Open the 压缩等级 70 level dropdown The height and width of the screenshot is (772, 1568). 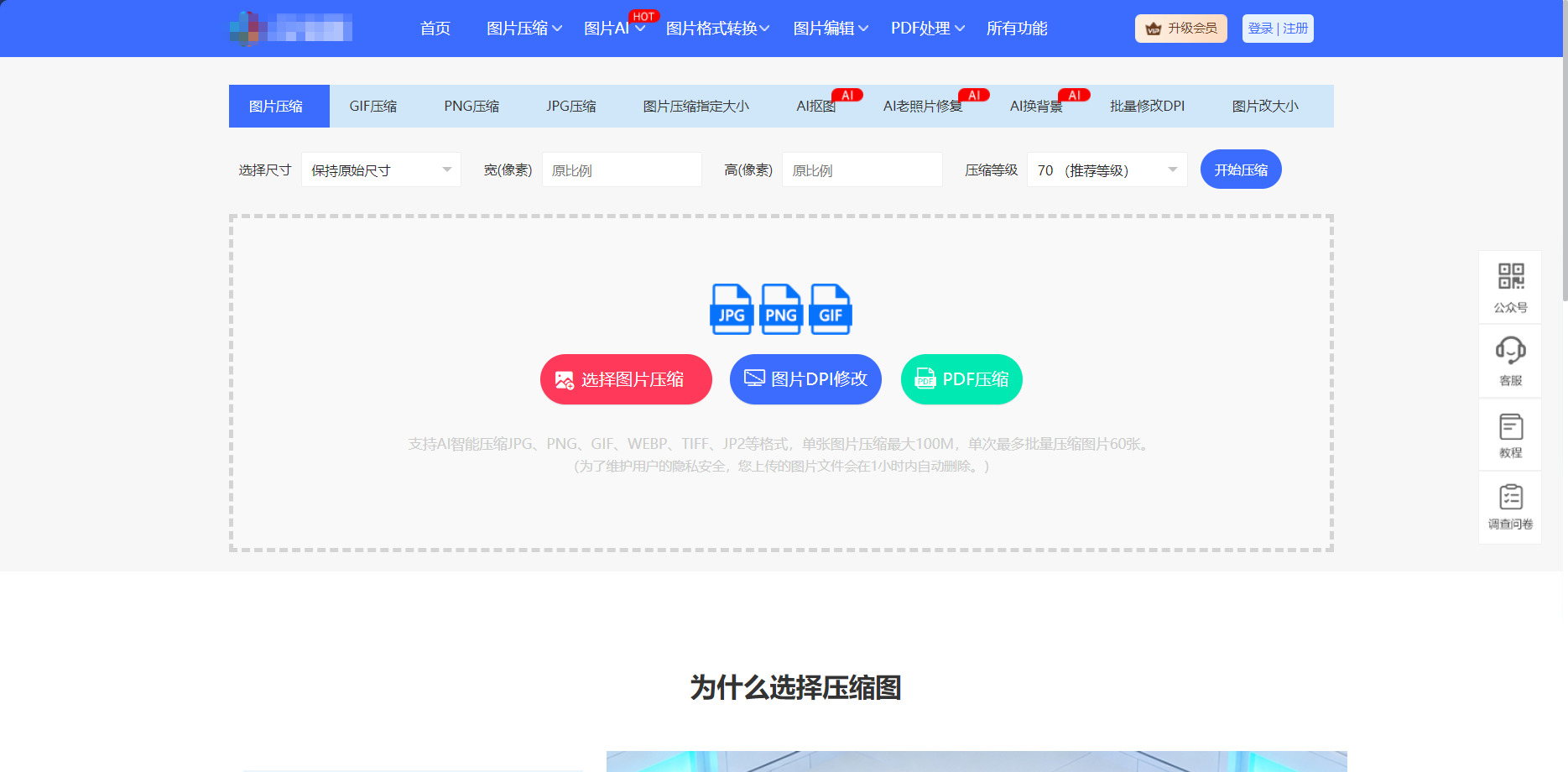[1107, 170]
